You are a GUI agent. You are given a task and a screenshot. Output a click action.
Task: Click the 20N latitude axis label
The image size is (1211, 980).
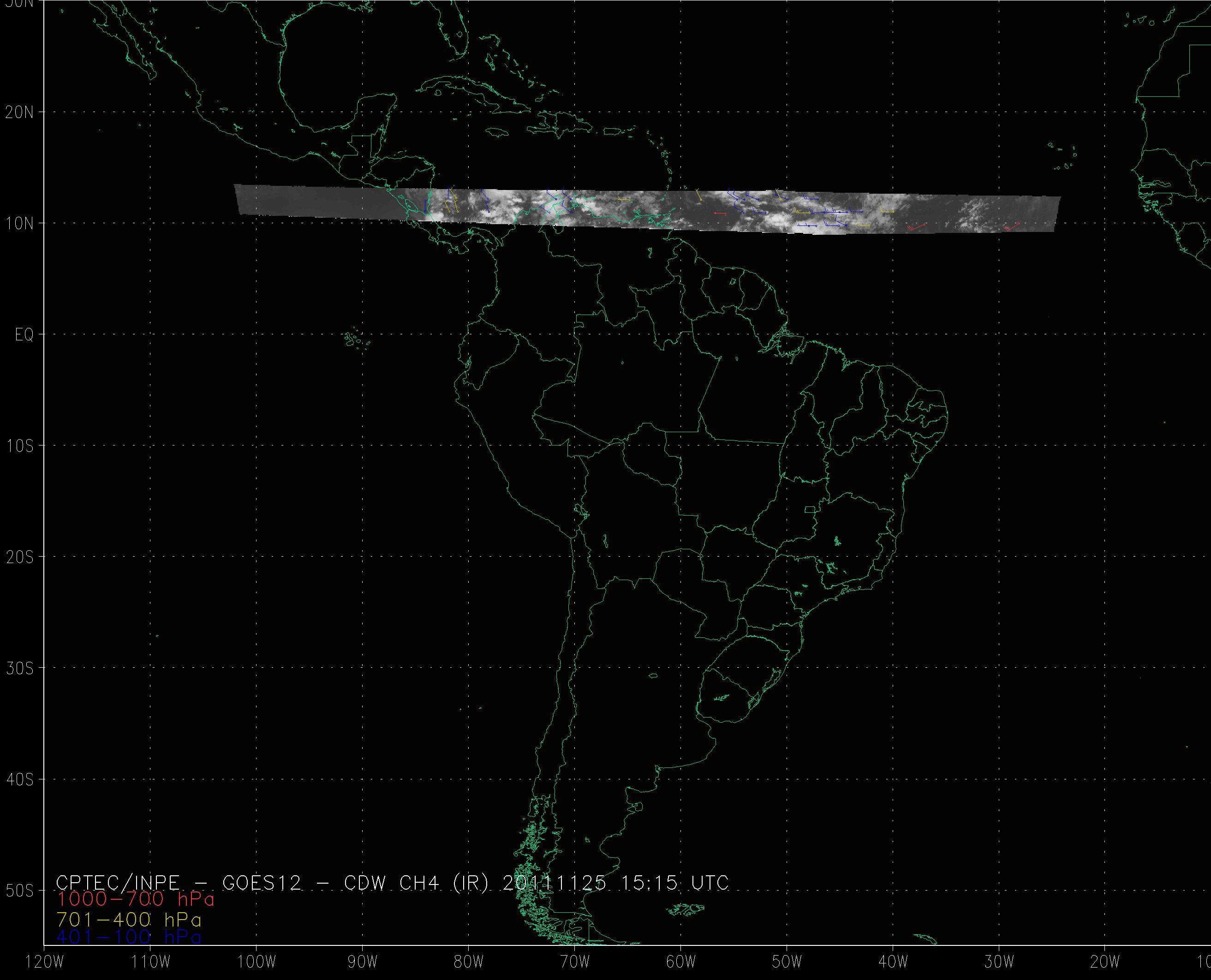(20, 113)
